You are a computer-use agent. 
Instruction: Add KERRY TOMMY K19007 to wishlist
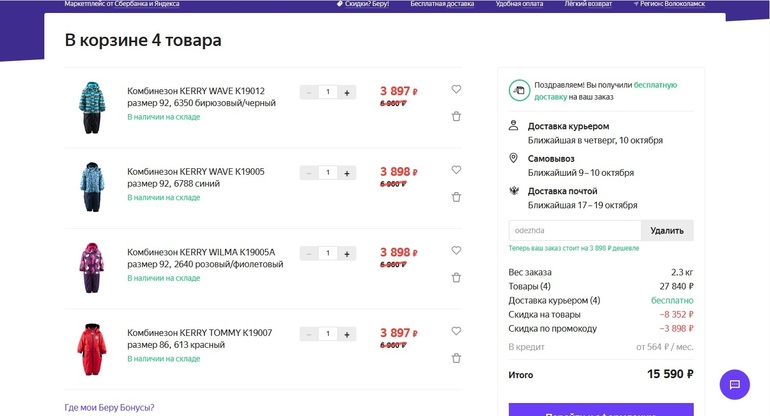[456, 331]
